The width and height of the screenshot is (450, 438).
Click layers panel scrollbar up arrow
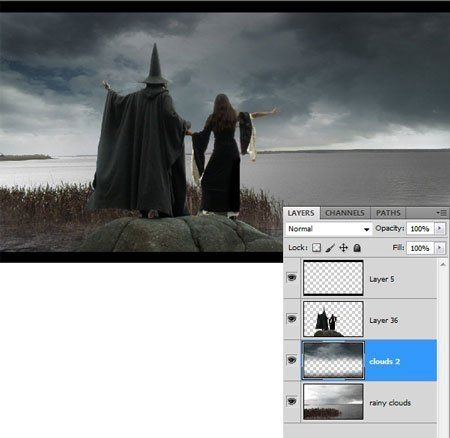click(x=443, y=264)
